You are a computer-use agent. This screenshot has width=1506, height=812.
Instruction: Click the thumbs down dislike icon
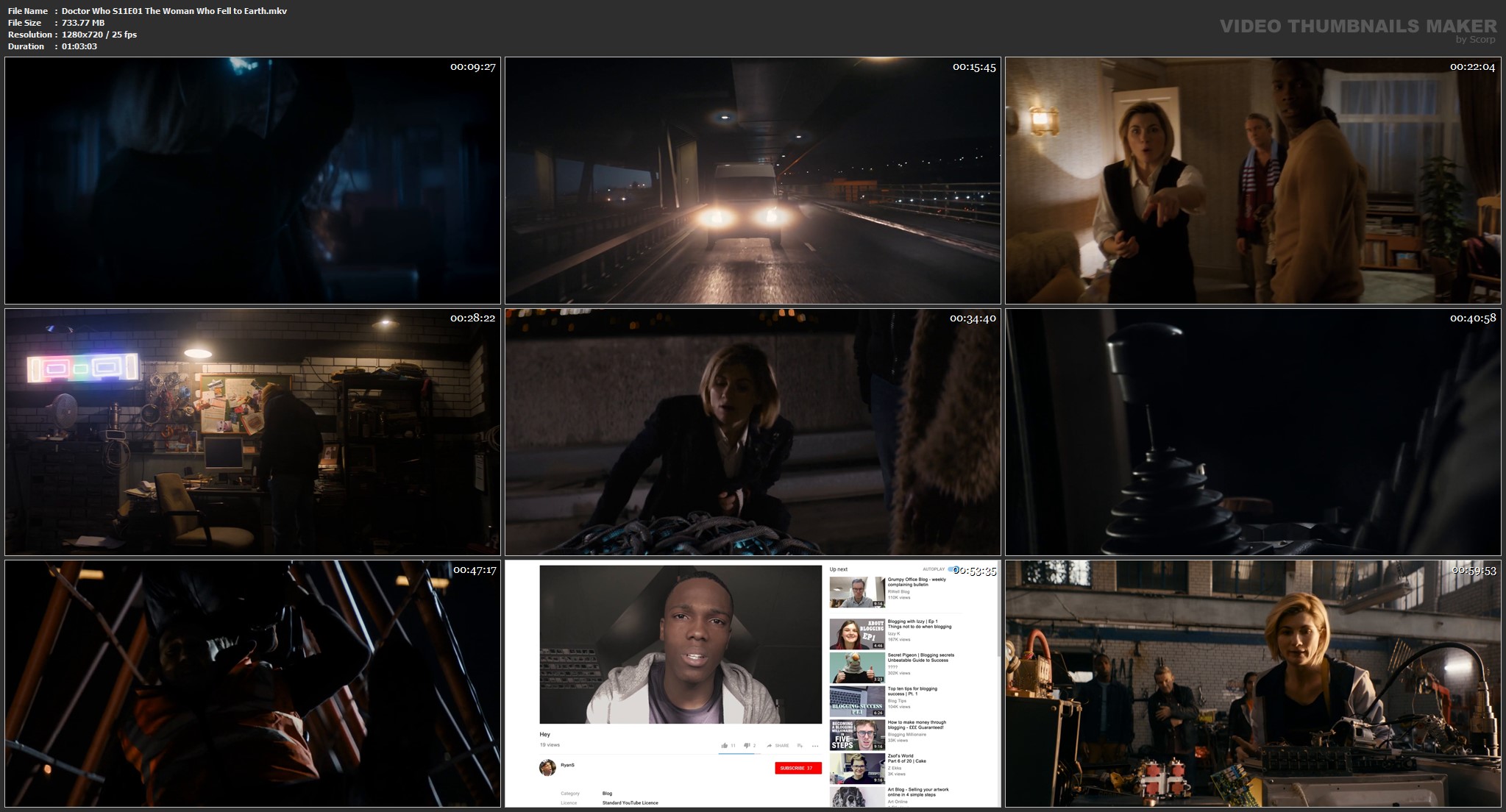(746, 746)
